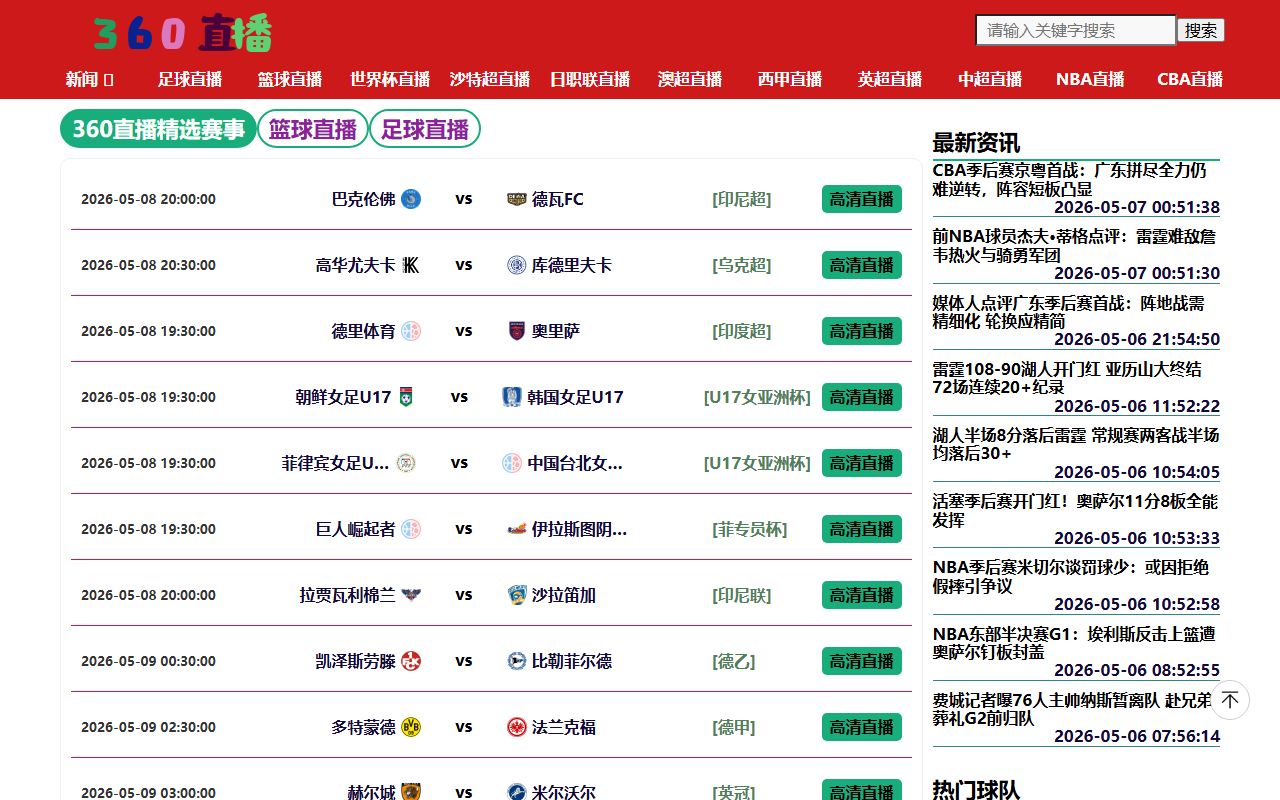Go to 日职联直播 nav item
Viewport: 1280px width, 800px height.
[590, 79]
